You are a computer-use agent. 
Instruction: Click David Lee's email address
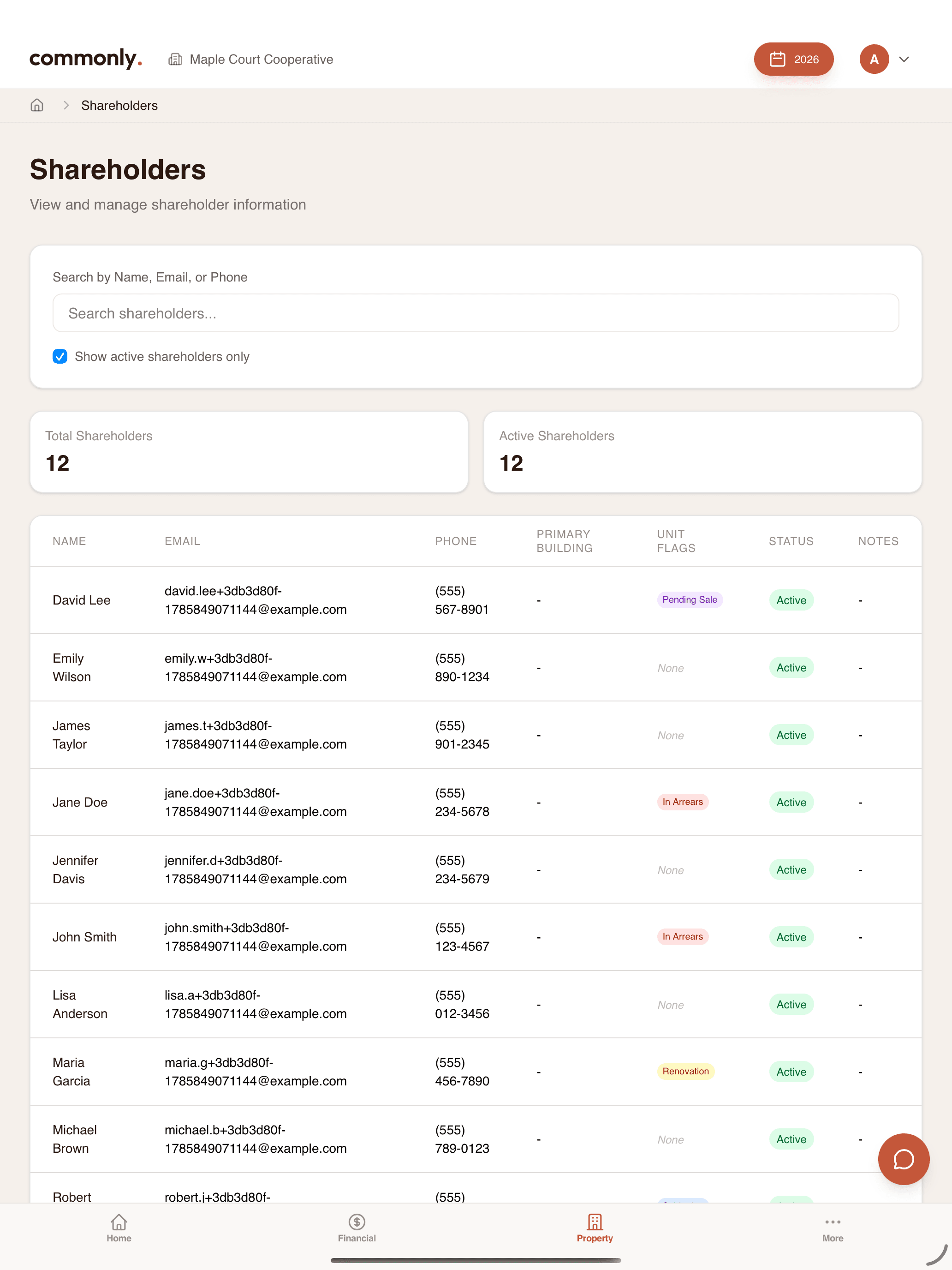256,600
